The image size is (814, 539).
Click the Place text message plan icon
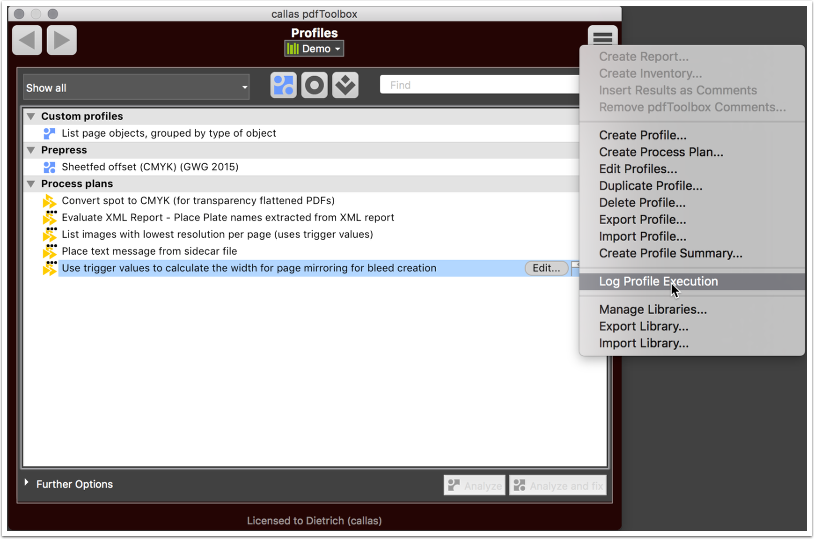tap(49, 251)
